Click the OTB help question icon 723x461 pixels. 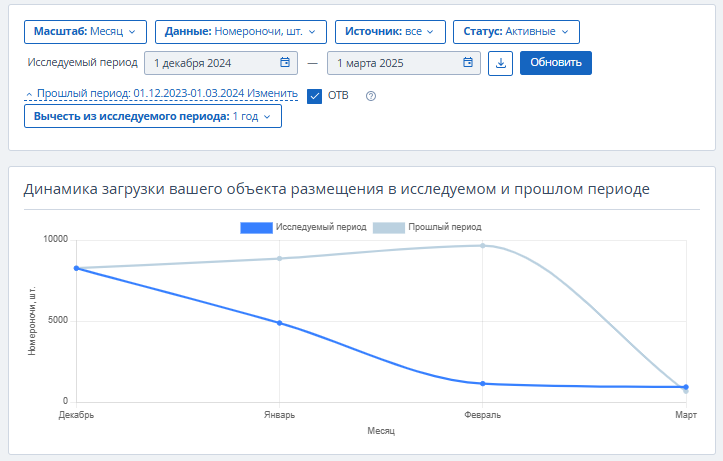click(371, 96)
